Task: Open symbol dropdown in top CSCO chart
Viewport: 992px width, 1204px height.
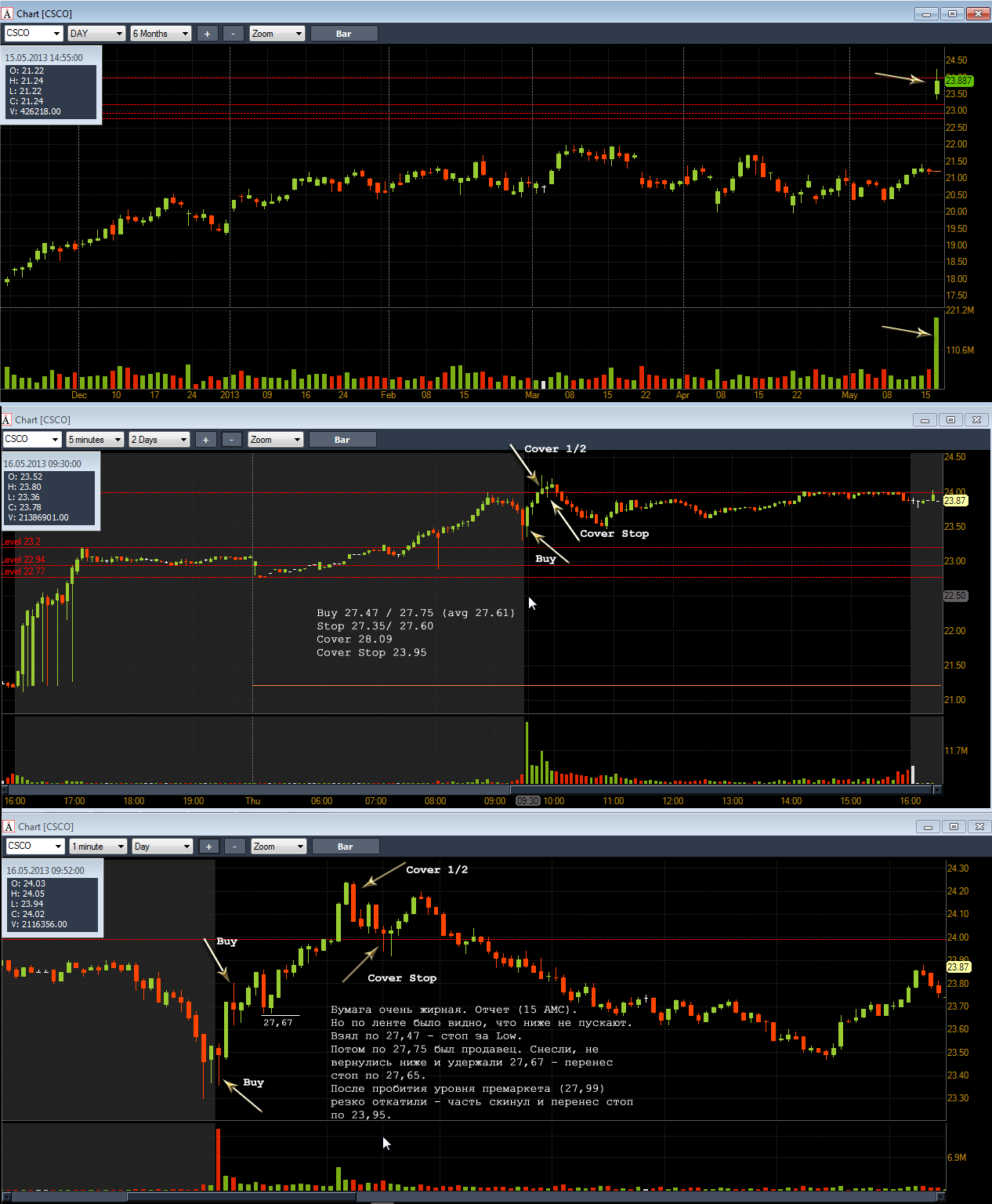Action: coord(33,33)
